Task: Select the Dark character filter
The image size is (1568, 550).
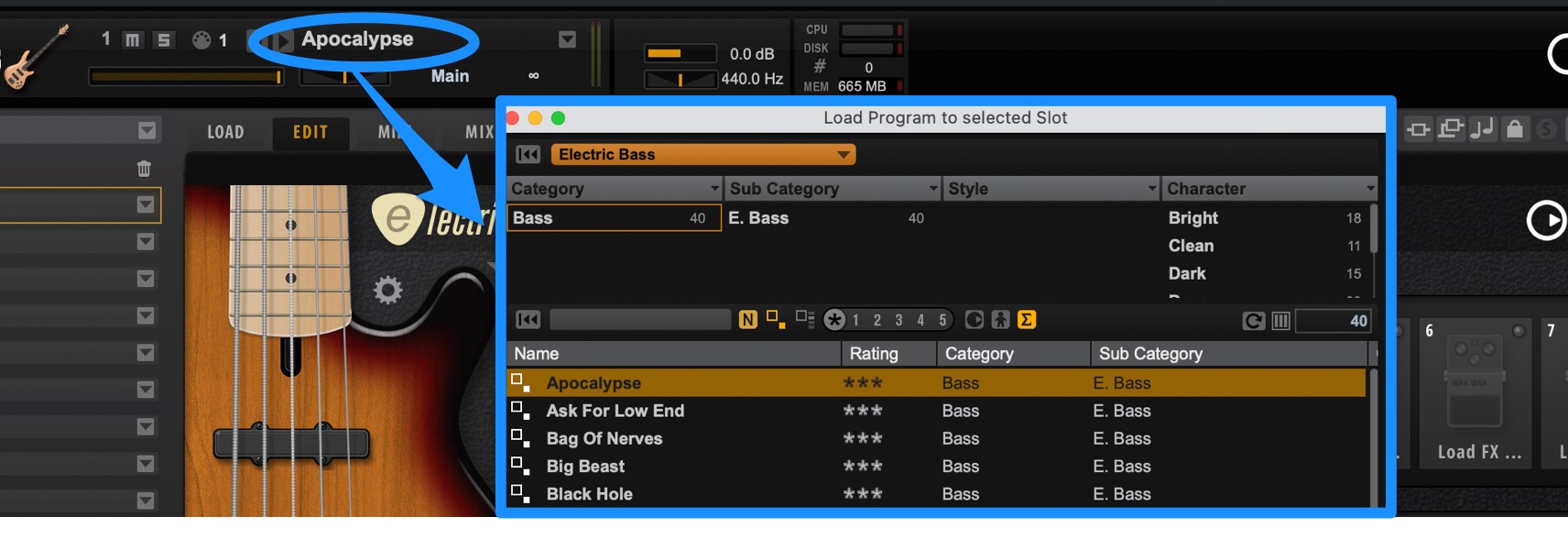Action: (1264, 273)
